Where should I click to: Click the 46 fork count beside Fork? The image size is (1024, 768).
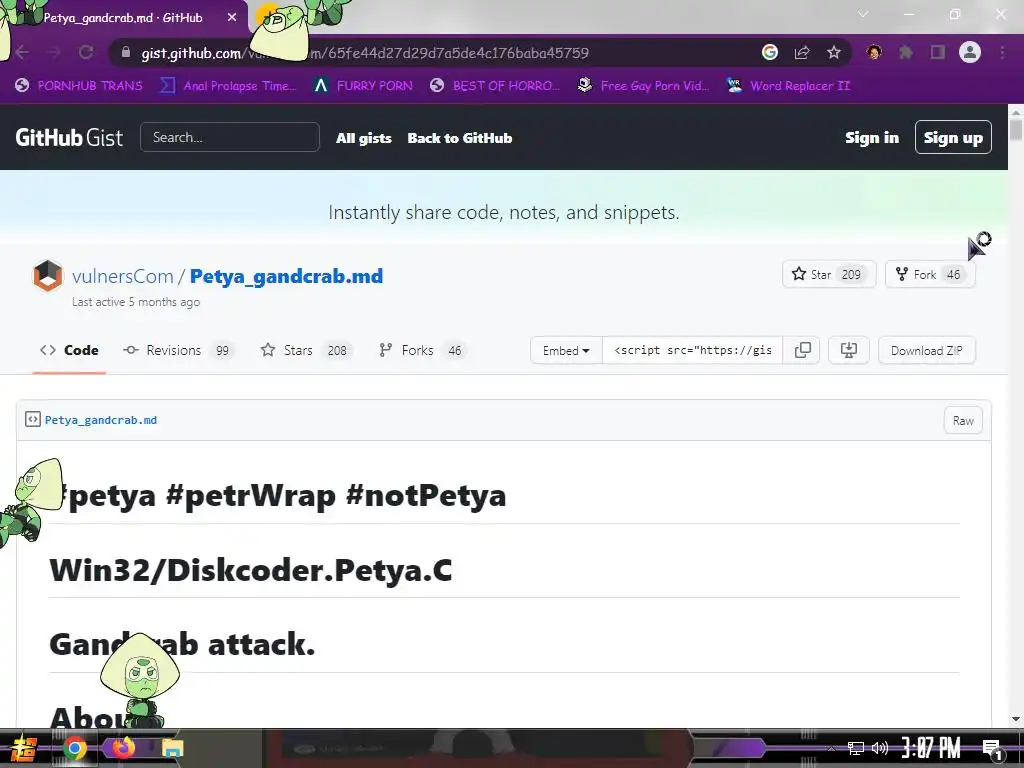[953, 274]
